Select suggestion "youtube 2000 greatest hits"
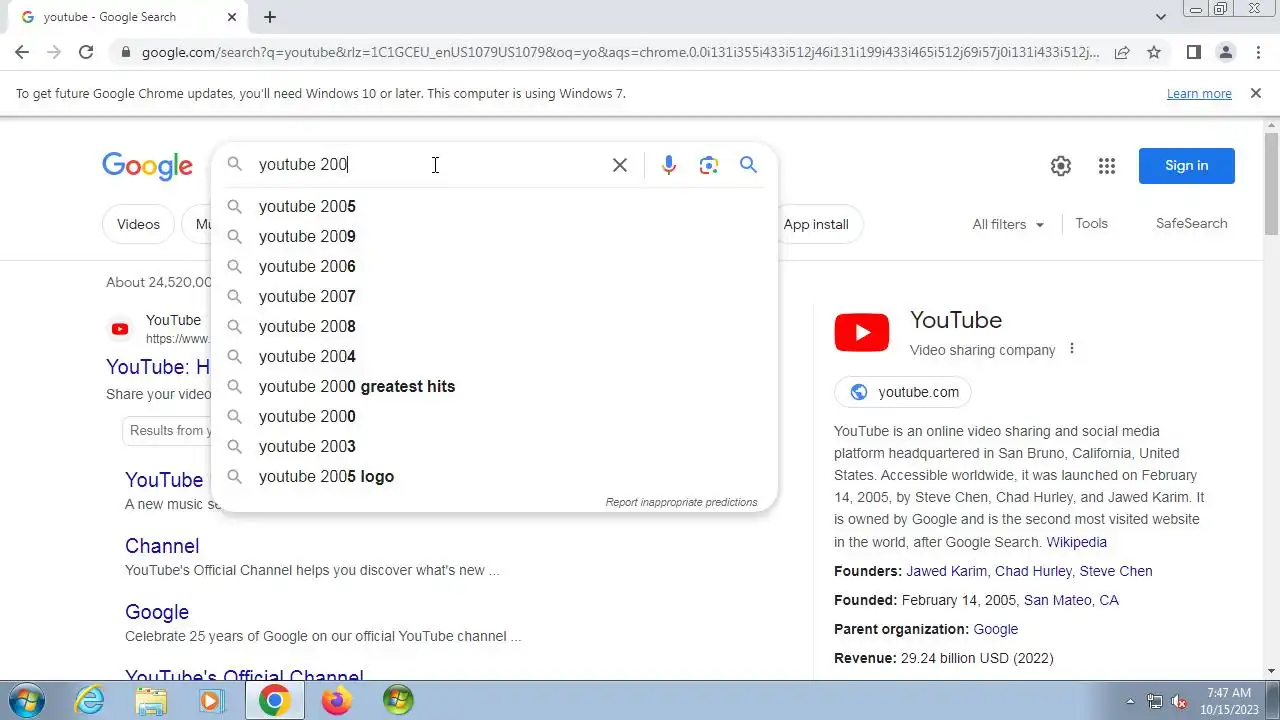Screen dimensions: 1280x720 (x=495, y=386)
